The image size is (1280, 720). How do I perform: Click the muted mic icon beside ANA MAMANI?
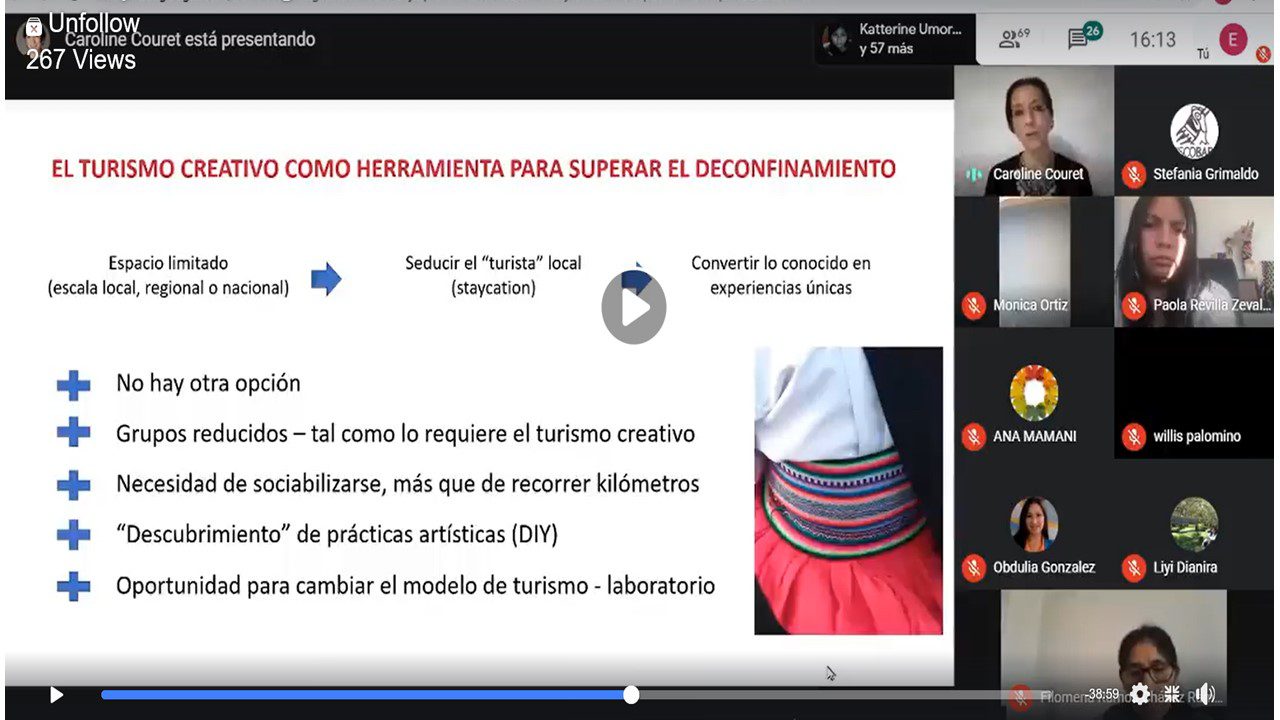click(x=973, y=436)
